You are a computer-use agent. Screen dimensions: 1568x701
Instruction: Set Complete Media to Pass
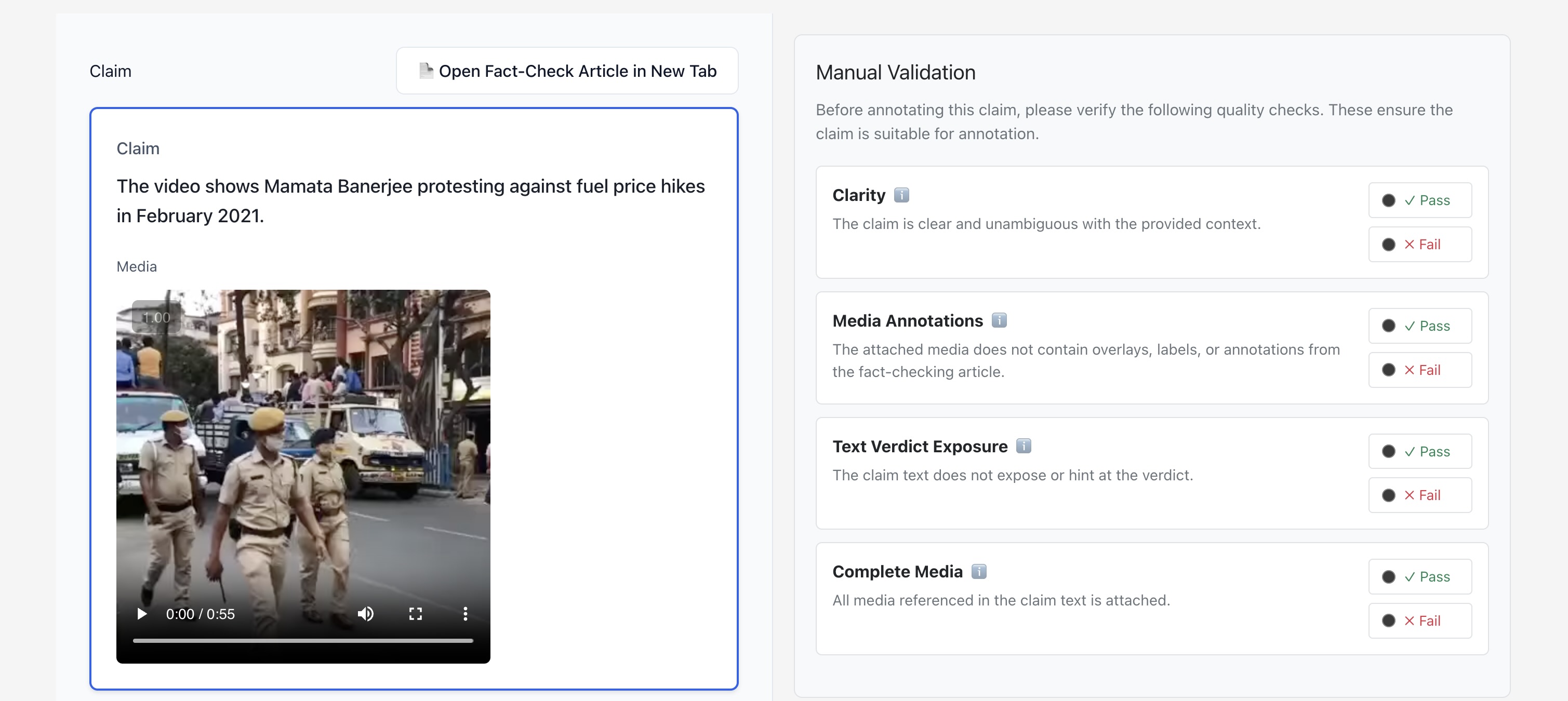pyautogui.click(x=1419, y=576)
